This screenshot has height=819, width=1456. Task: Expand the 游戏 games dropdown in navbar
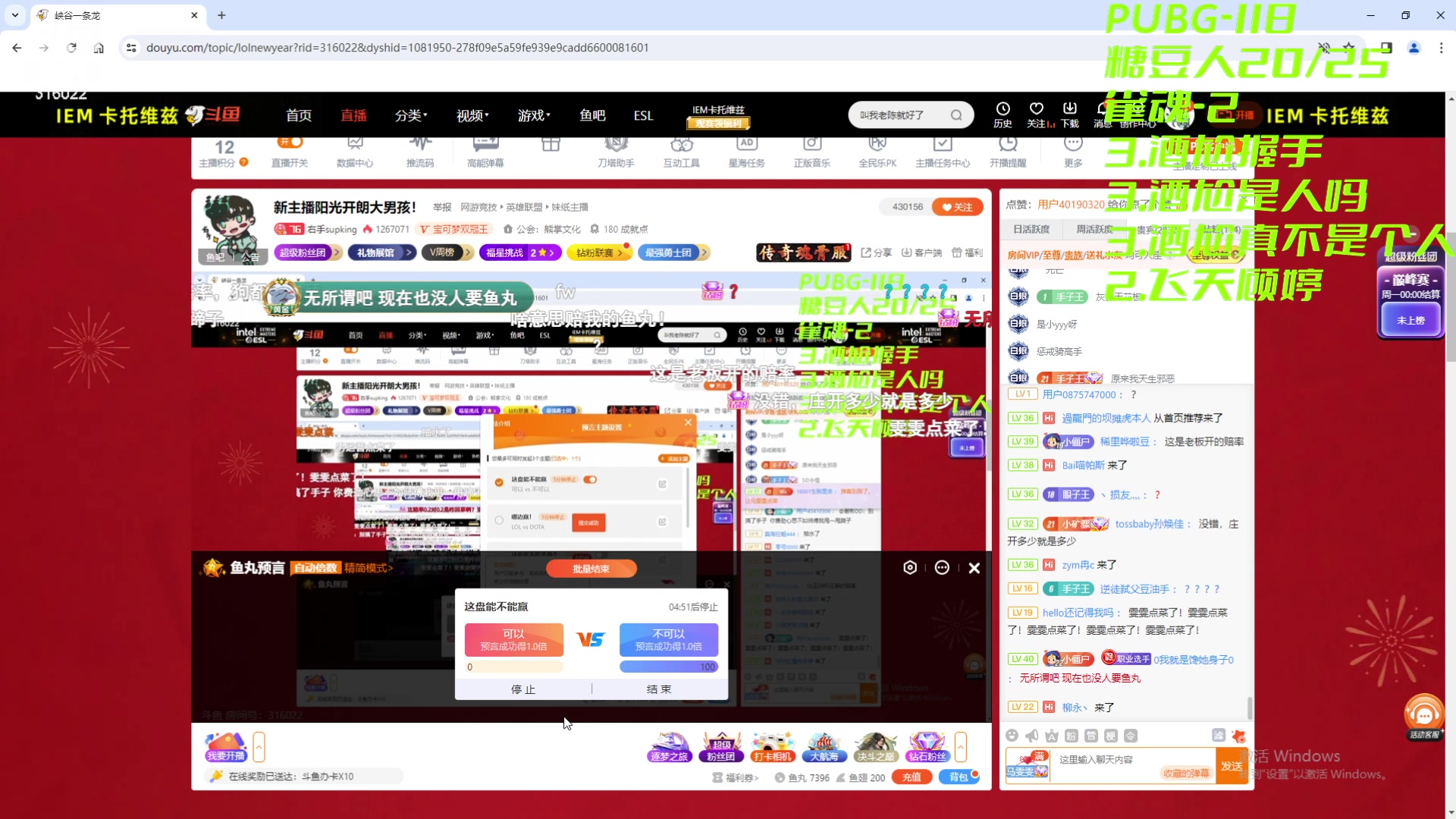534,115
